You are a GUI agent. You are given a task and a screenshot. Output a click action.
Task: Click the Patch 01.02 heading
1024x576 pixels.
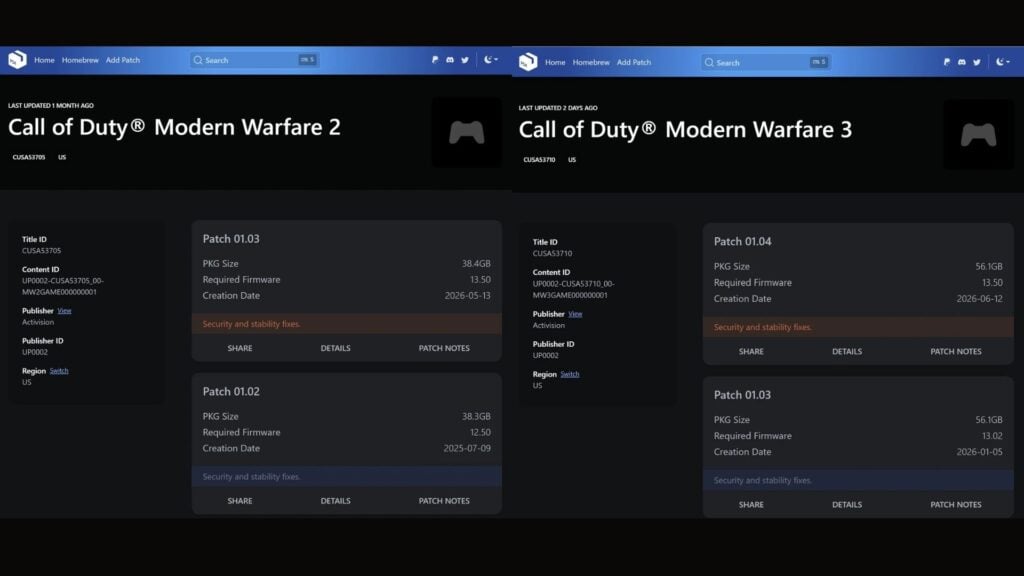231,392
